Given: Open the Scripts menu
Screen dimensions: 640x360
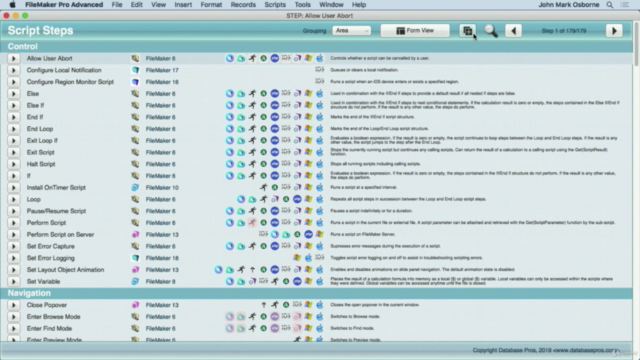Looking at the screenshot, I should click(275, 5).
